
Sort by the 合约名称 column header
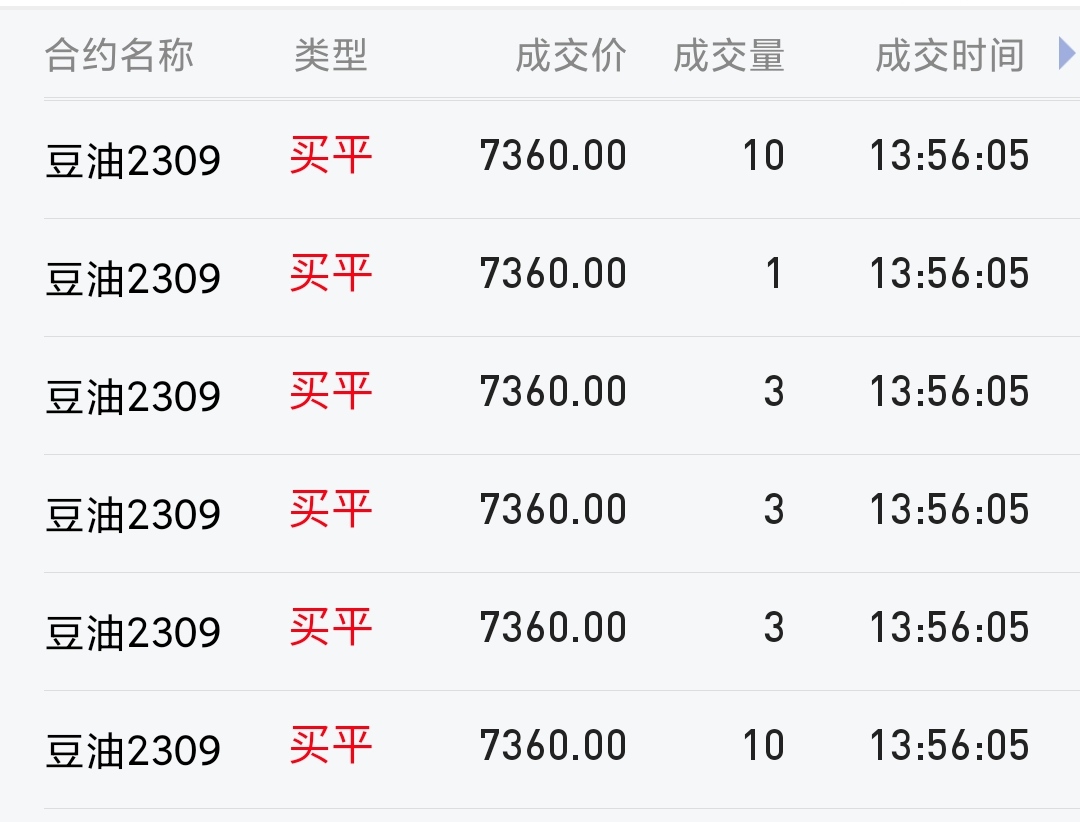pos(119,55)
